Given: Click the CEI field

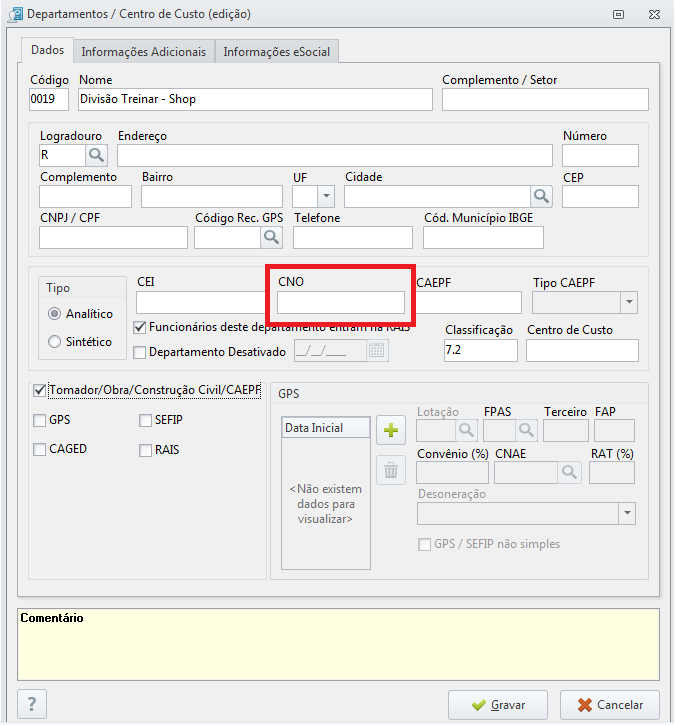Looking at the screenshot, I should click(201, 302).
